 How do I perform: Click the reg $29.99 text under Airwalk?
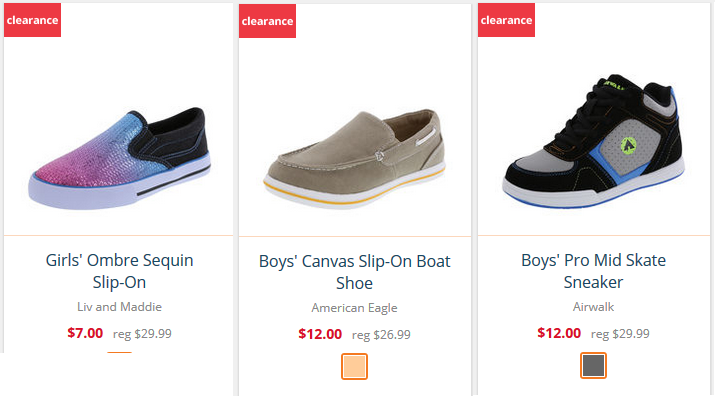pos(620,334)
